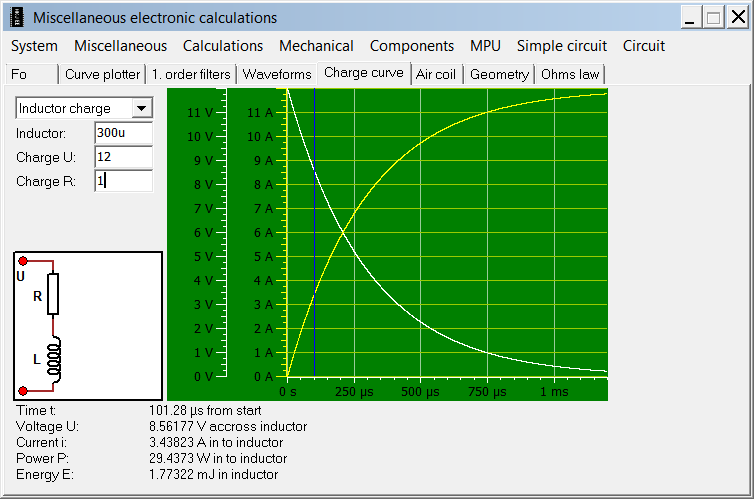Switch to the Geometry tab
Screen dimensions: 754x499
(x=499, y=75)
